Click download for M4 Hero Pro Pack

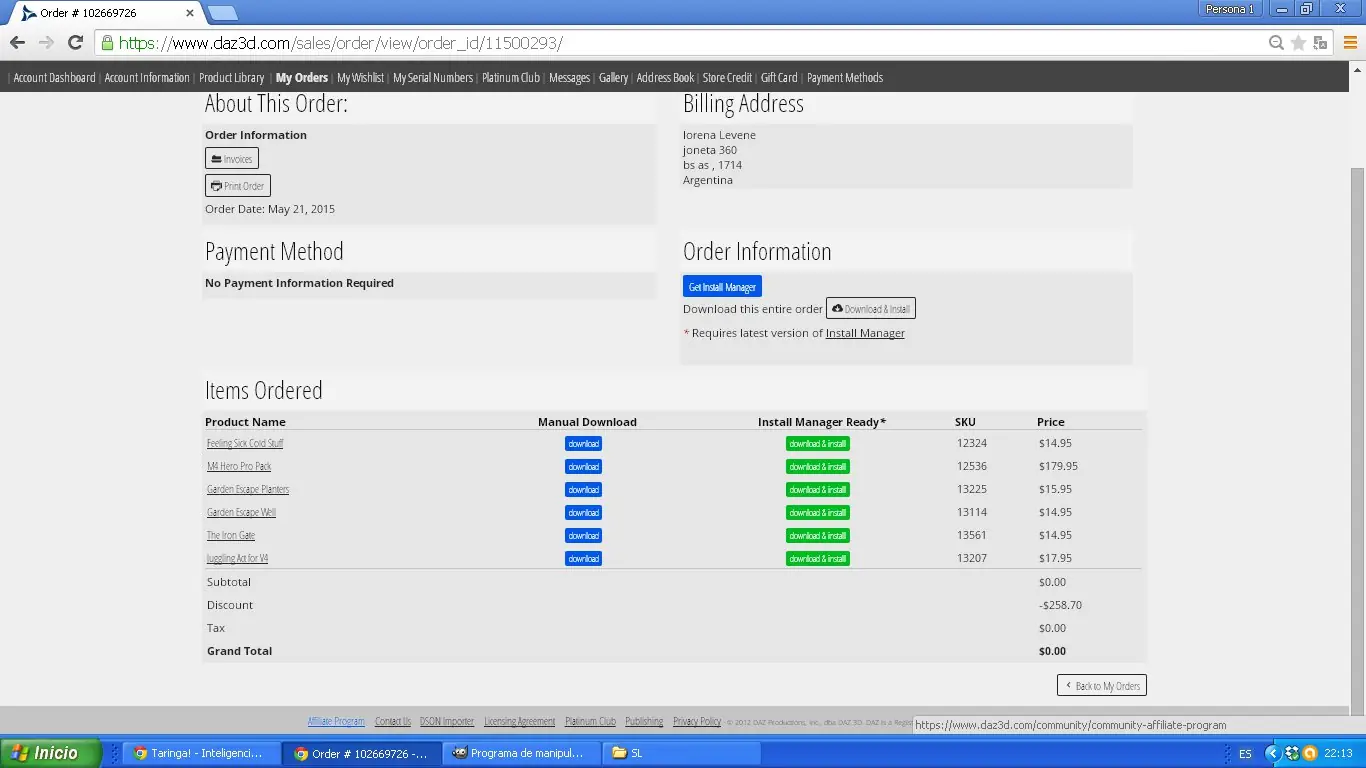584,466
